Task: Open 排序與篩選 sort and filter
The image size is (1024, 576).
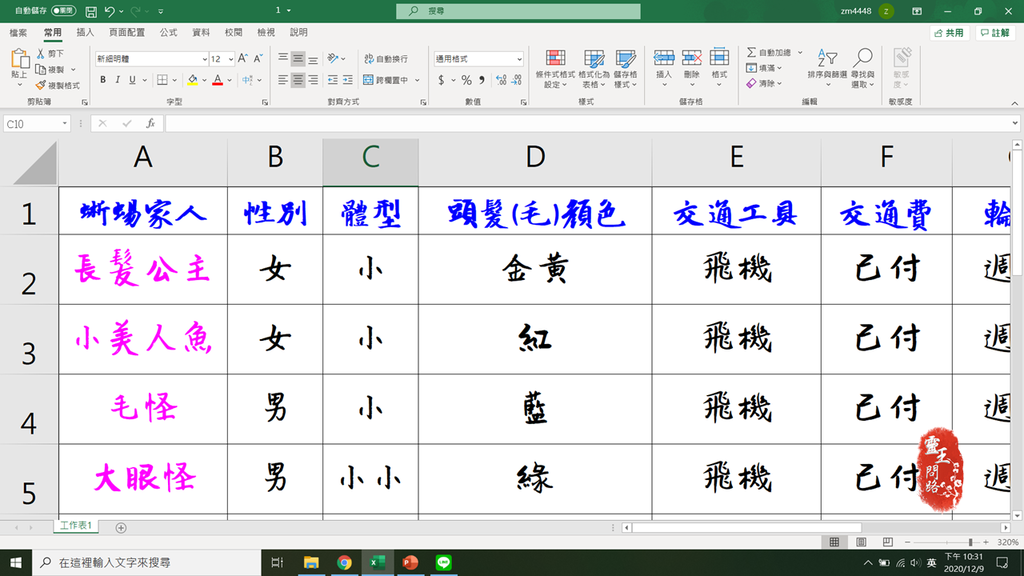Action: (x=827, y=69)
